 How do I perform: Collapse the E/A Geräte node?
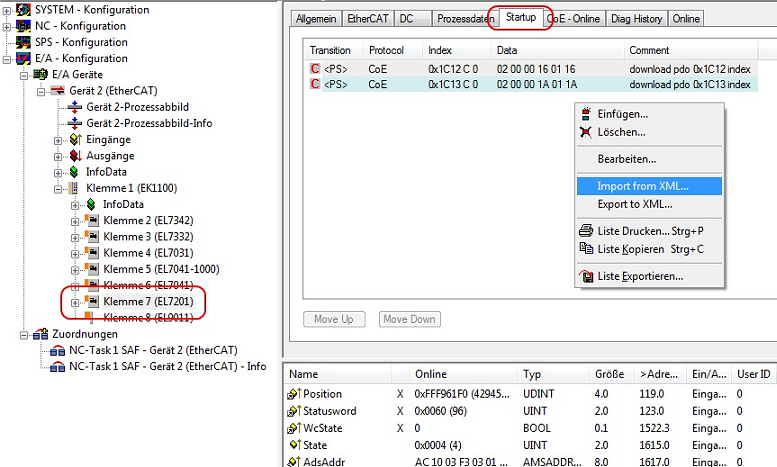(x=24, y=76)
